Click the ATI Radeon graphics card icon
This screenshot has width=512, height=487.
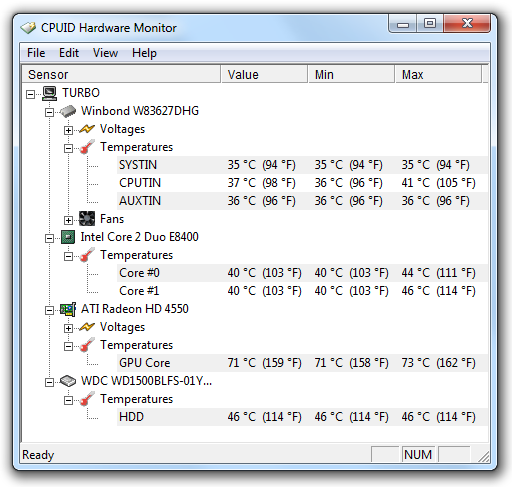click(x=68, y=309)
